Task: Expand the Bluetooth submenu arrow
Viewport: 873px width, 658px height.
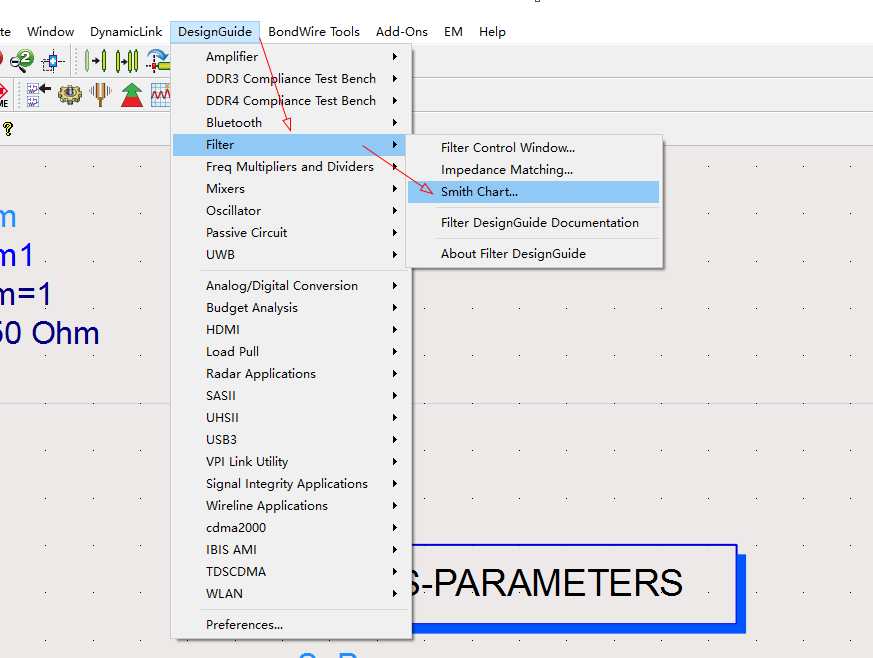Action: (394, 122)
